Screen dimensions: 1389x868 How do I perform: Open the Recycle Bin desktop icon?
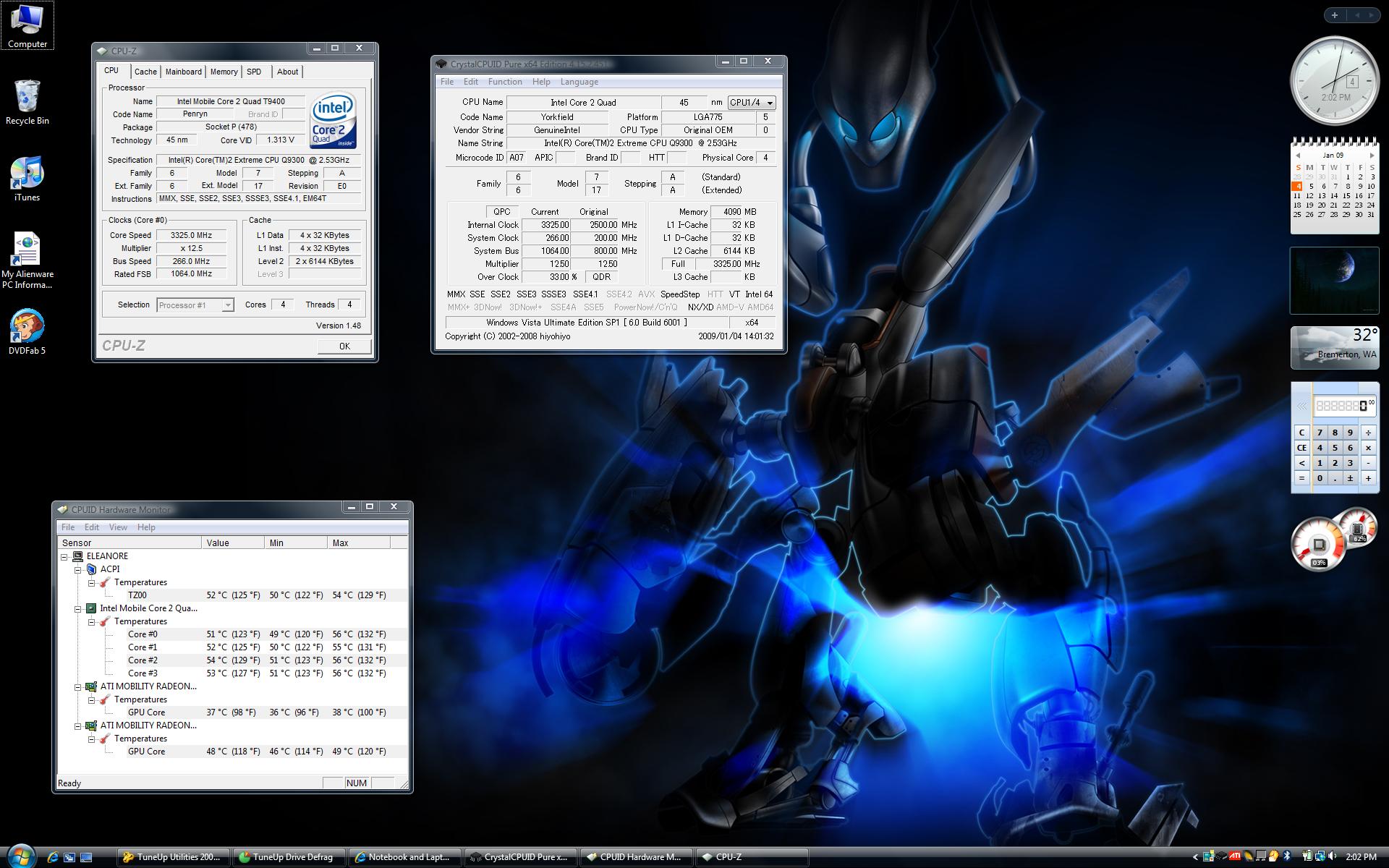tap(27, 102)
